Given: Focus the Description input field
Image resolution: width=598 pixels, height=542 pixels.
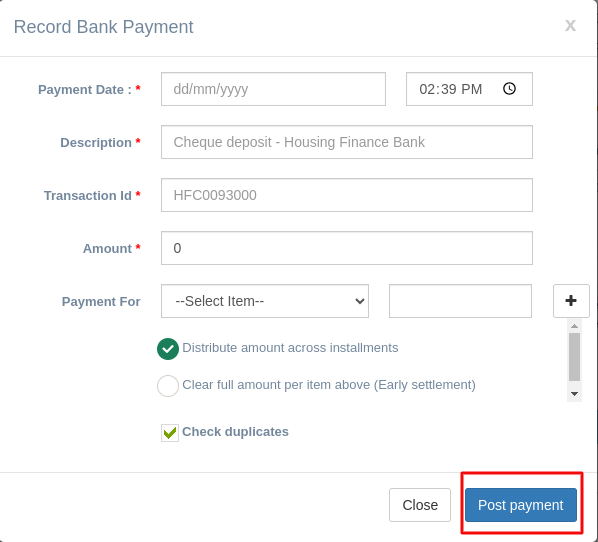Looking at the screenshot, I should [347, 142].
